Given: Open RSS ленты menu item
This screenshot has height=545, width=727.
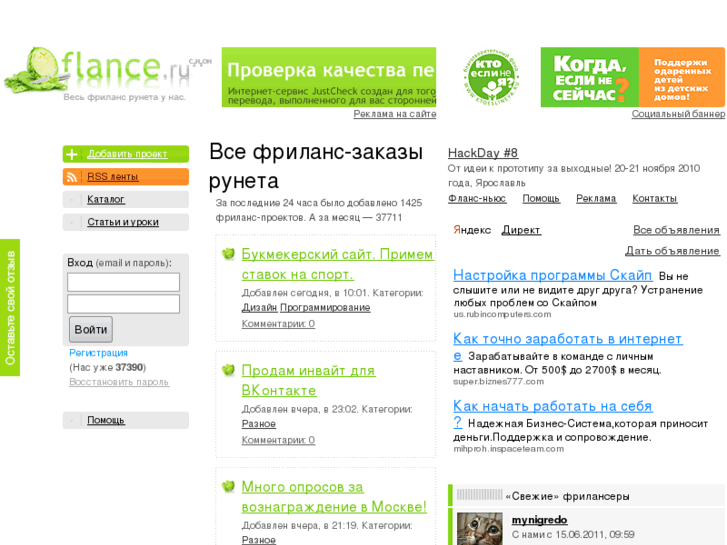Looking at the screenshot, I should 113,177.
